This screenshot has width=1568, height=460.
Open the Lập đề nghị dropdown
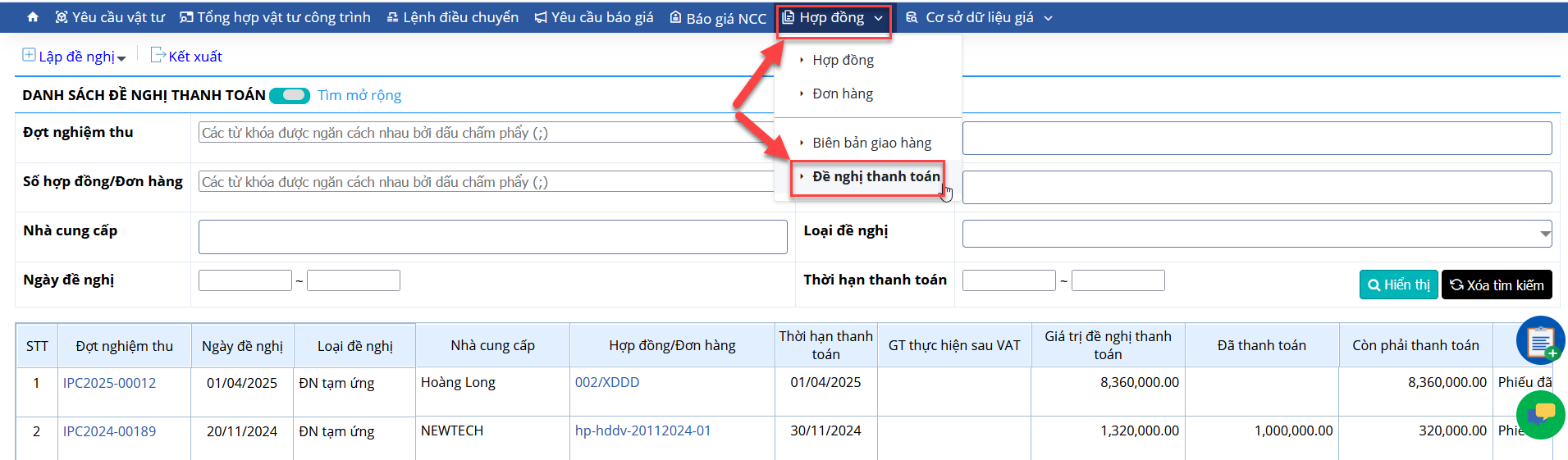point(75,57)
